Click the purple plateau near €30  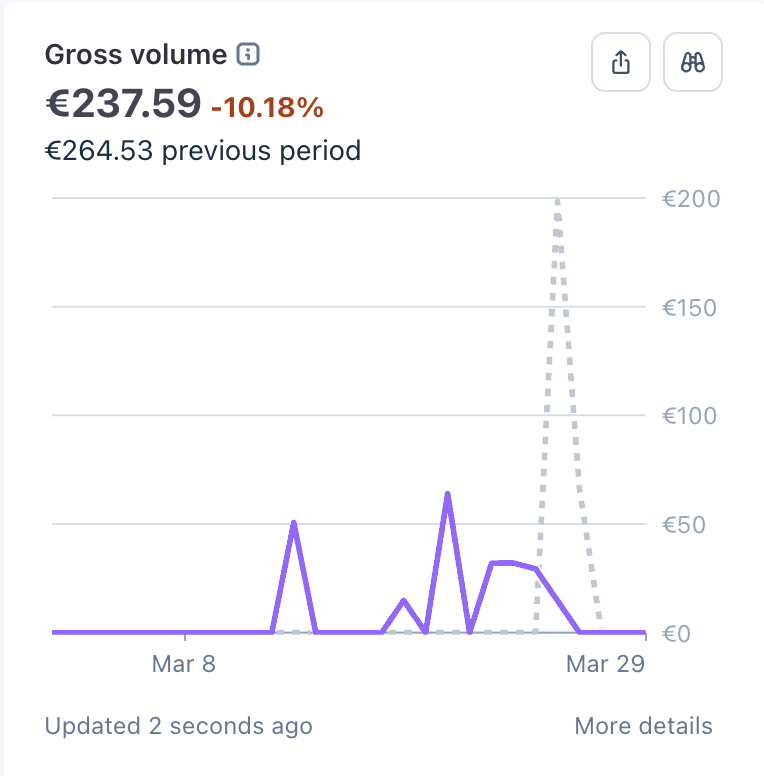[x=513, y=564]
